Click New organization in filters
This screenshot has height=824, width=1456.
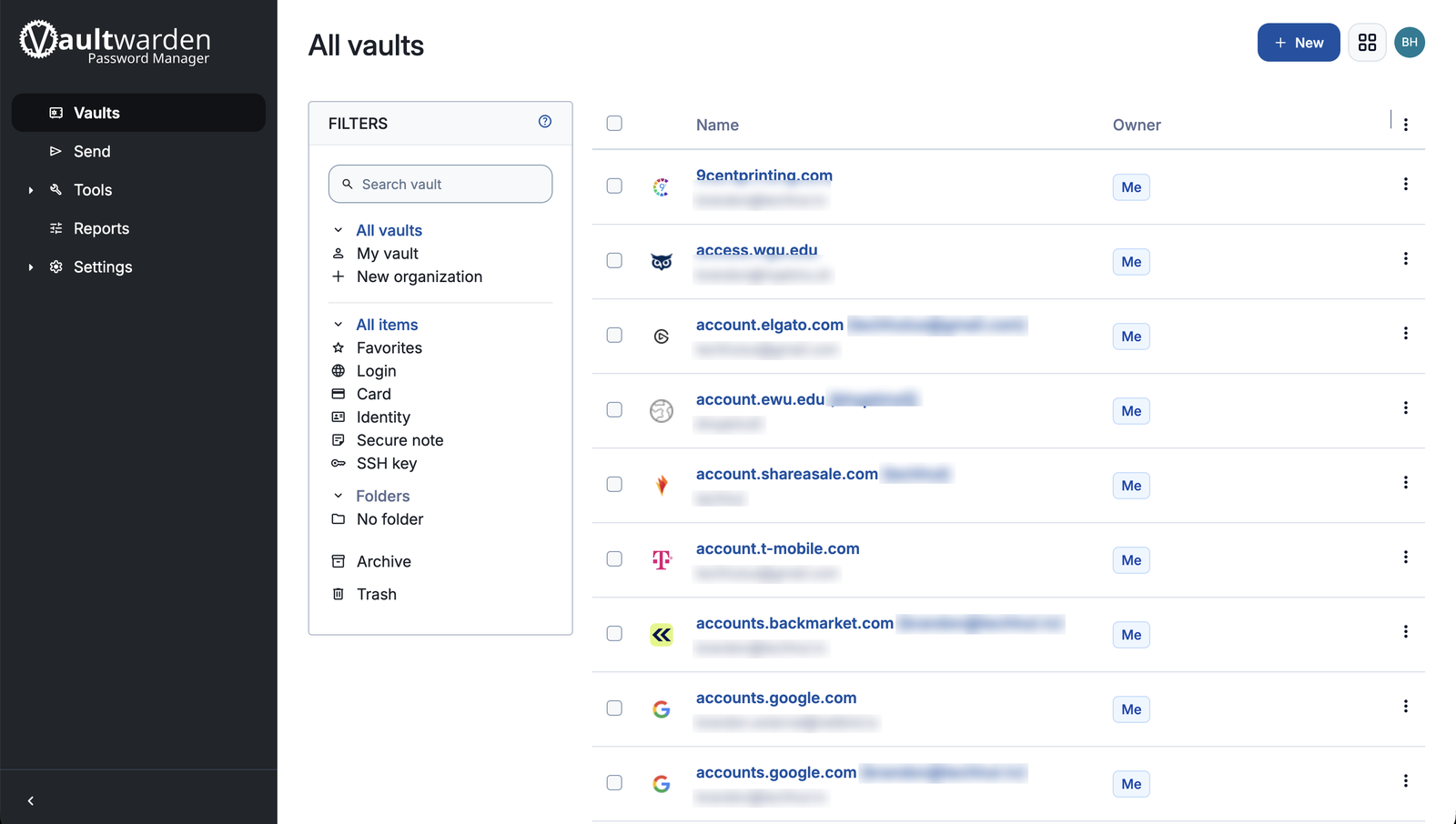point(420,276)
